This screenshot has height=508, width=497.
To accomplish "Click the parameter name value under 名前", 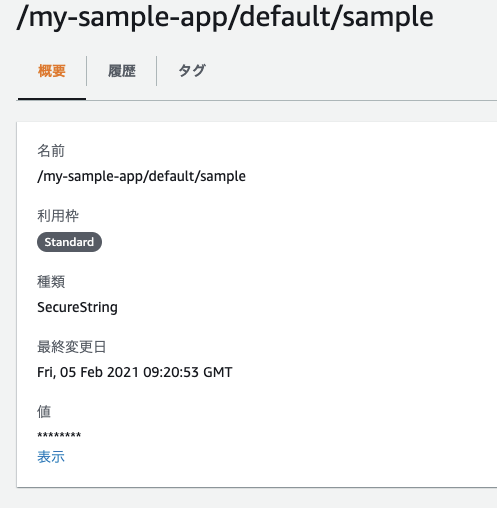I will 141,176.
